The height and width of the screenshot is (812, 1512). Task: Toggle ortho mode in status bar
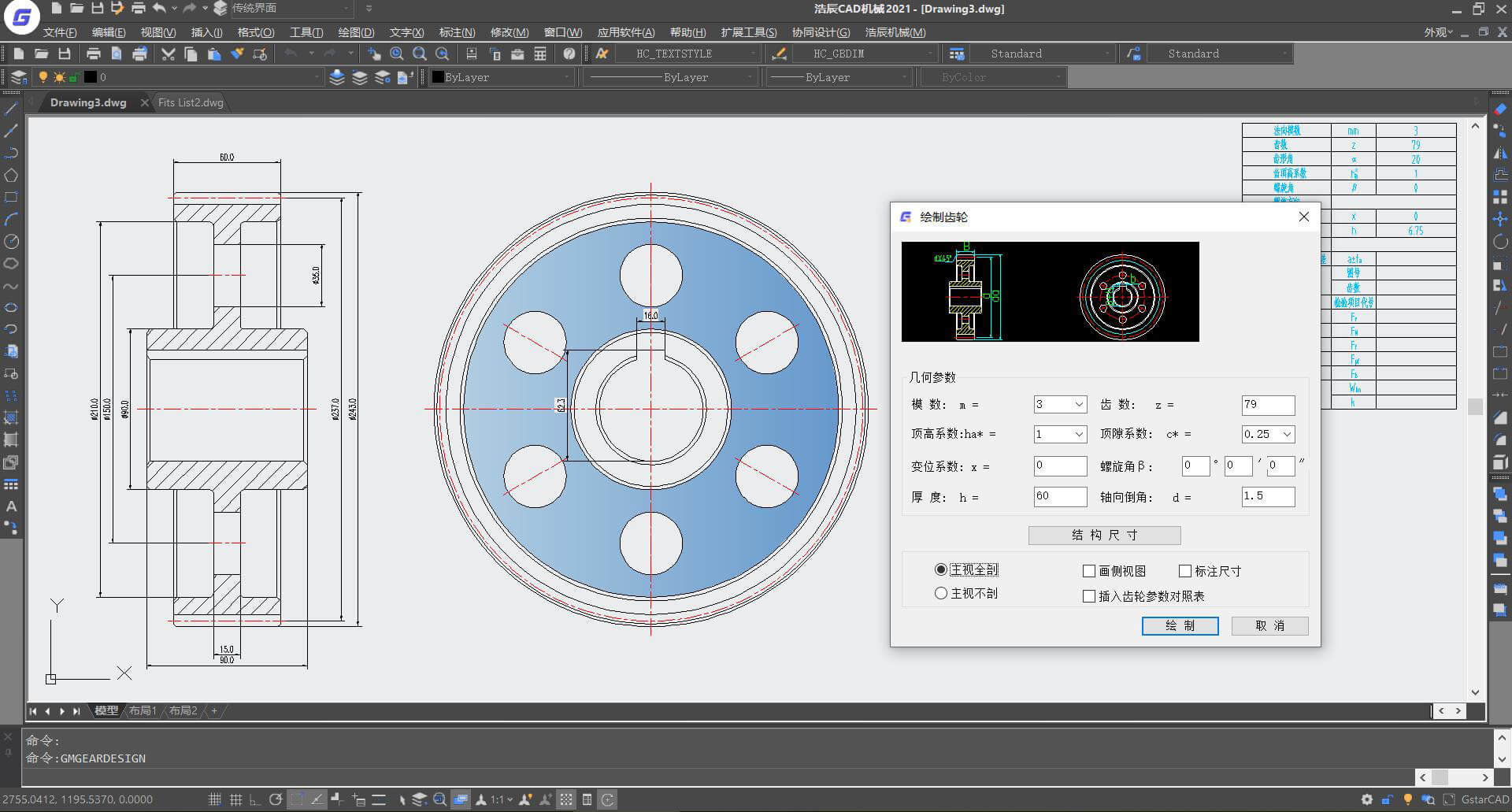(255, 799)
